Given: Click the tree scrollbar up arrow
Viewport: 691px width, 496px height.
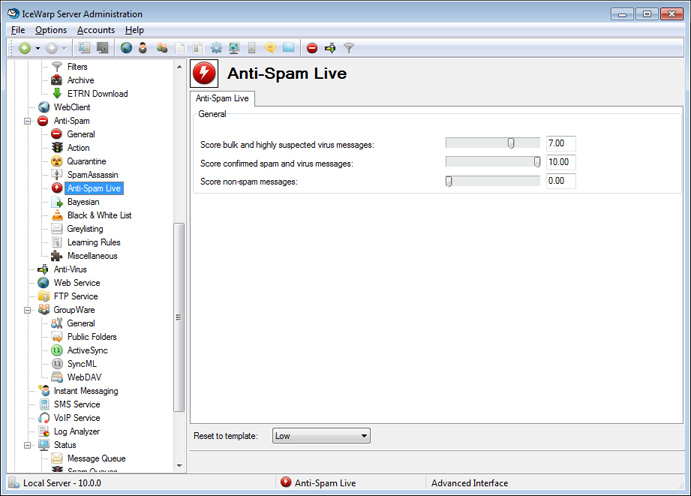Looking at the screenshot, I should [x=179, y=67].
